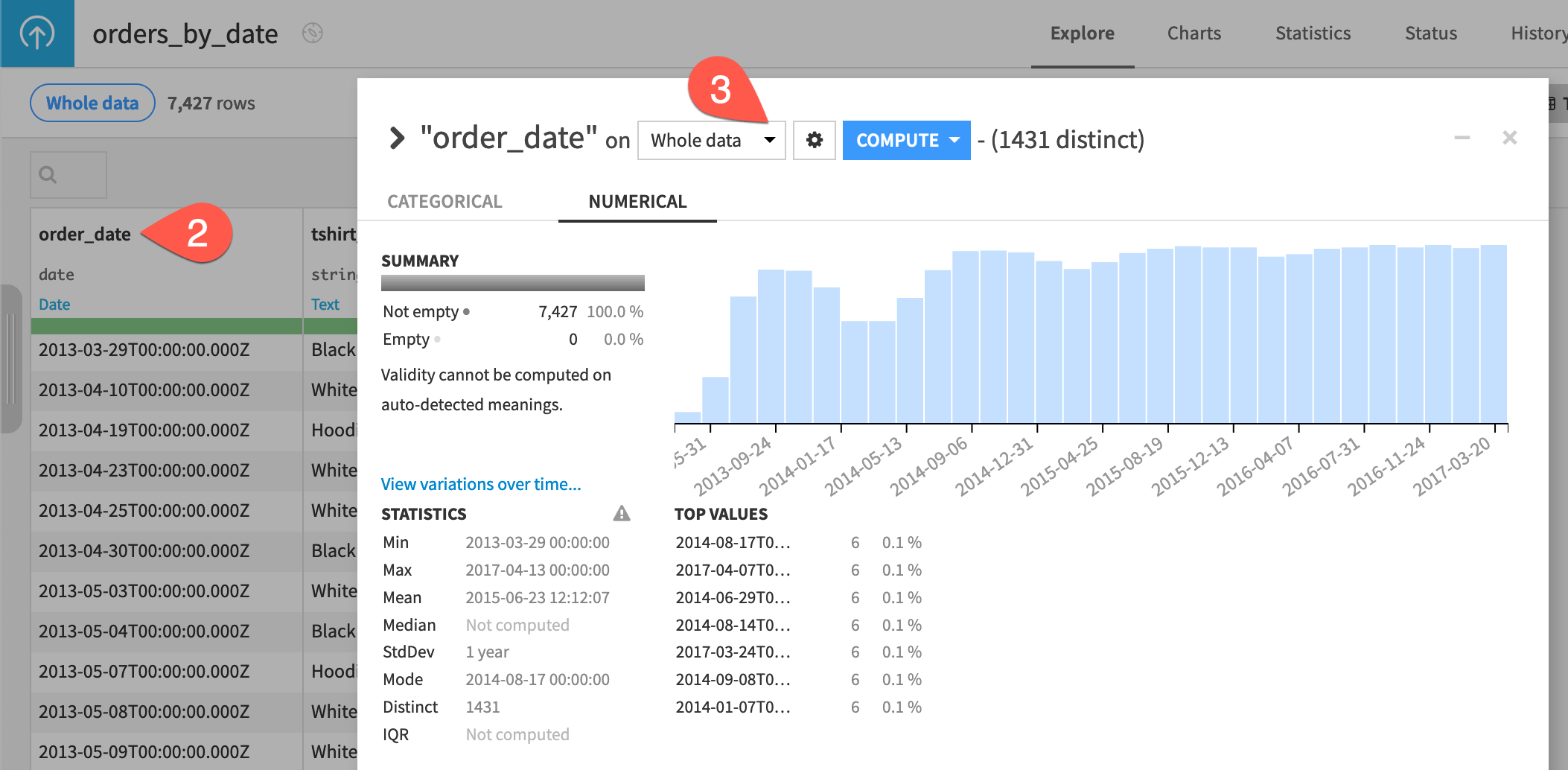Minimize the order_date analysis dialog
Viewport: 1568px width, 770px height.
point(1464,138)
